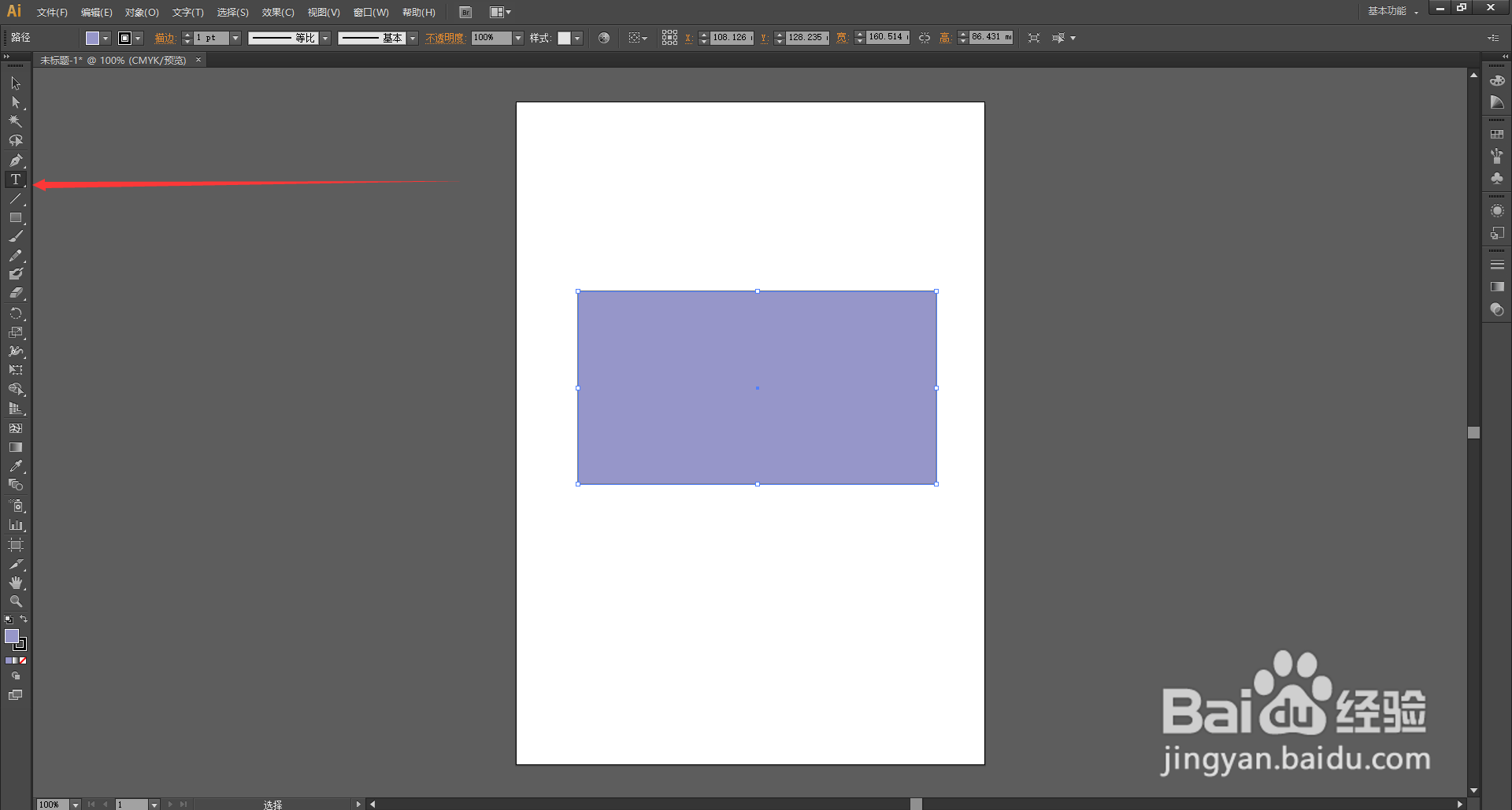Open the 文字(T) menu
The width and height of the screenshot is (1512, 810).
pyautogui.click(x=187, y=13)
